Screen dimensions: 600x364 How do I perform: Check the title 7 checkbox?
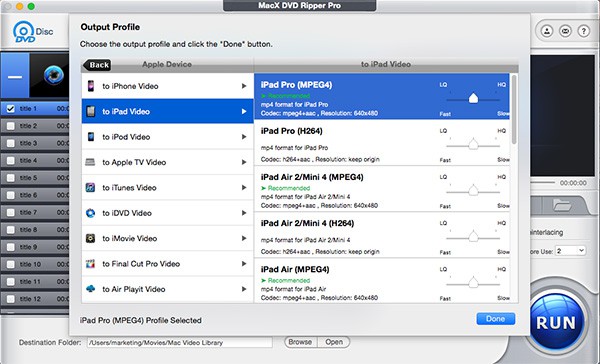tap(11, 212)
